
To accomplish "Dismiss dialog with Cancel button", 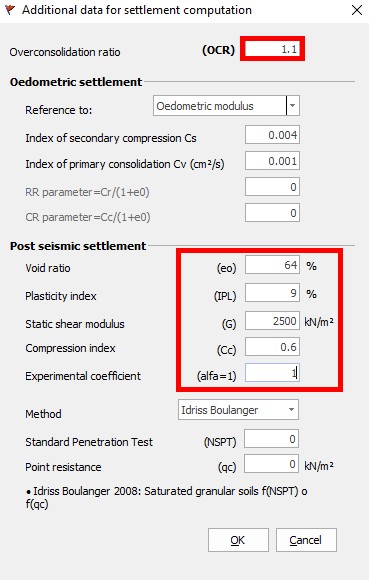I will 306,540.
